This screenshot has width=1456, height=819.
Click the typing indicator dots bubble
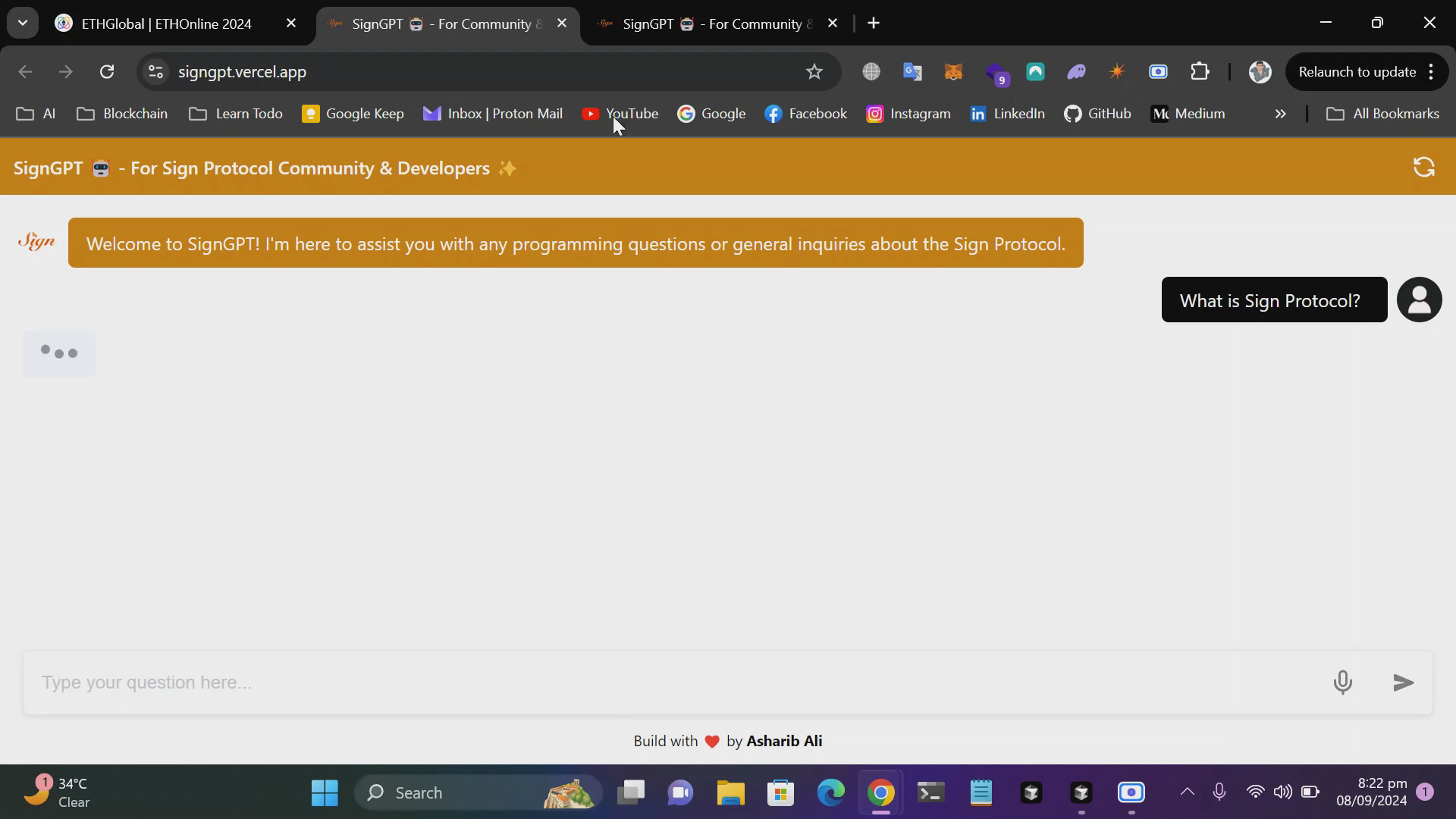(59, 353)
